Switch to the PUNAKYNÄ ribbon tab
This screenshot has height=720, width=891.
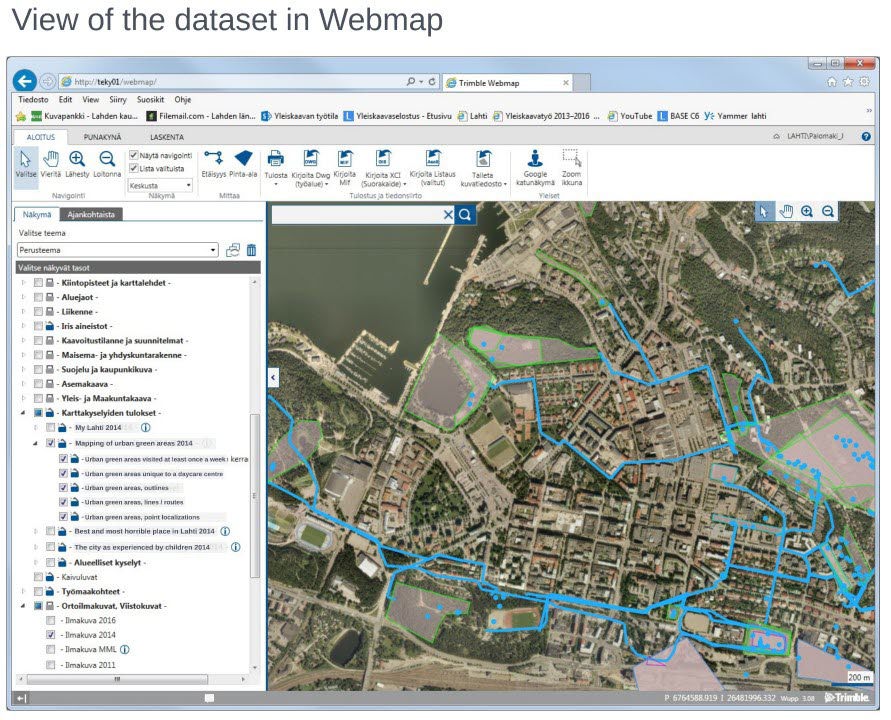click(x=103, y=136)
